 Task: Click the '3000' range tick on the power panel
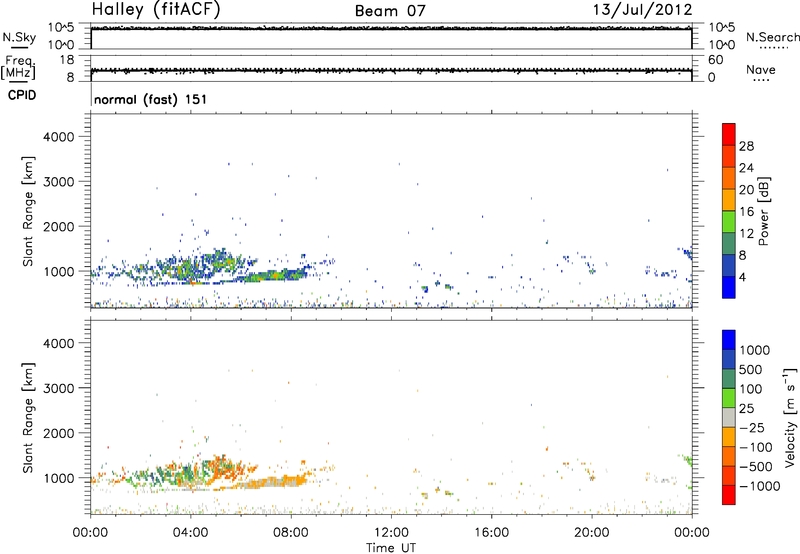[x=59, y=182]
